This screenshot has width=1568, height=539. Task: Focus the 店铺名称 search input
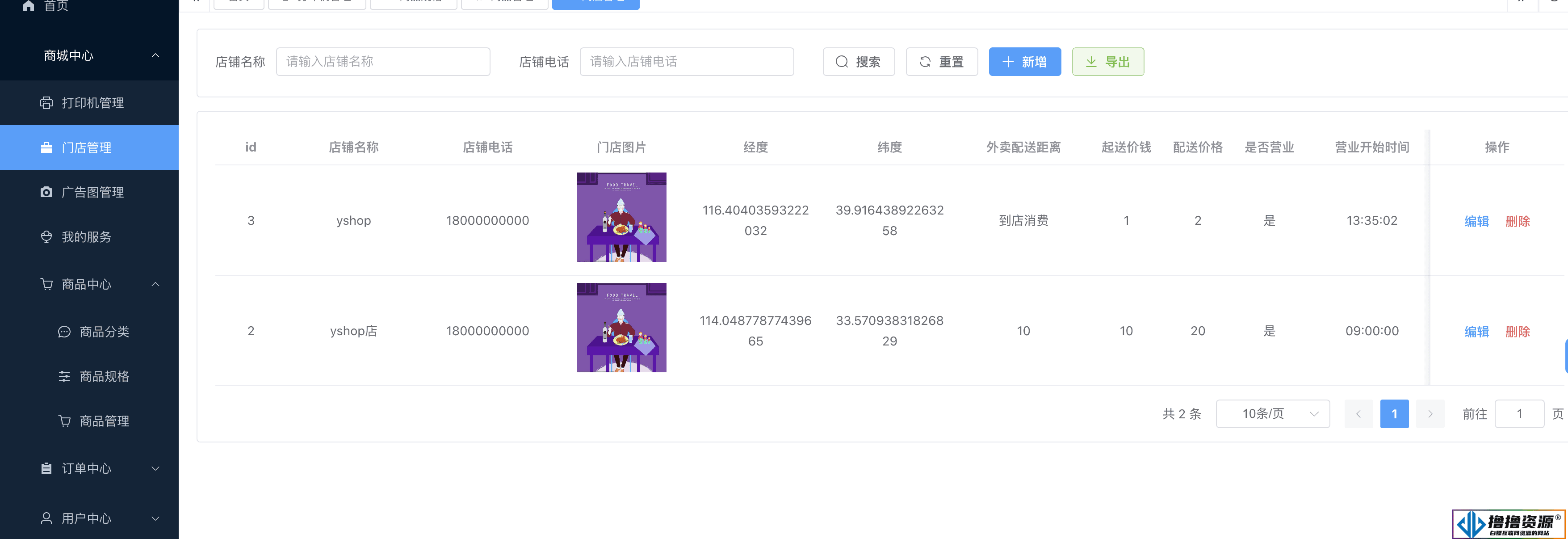(383, 62)
